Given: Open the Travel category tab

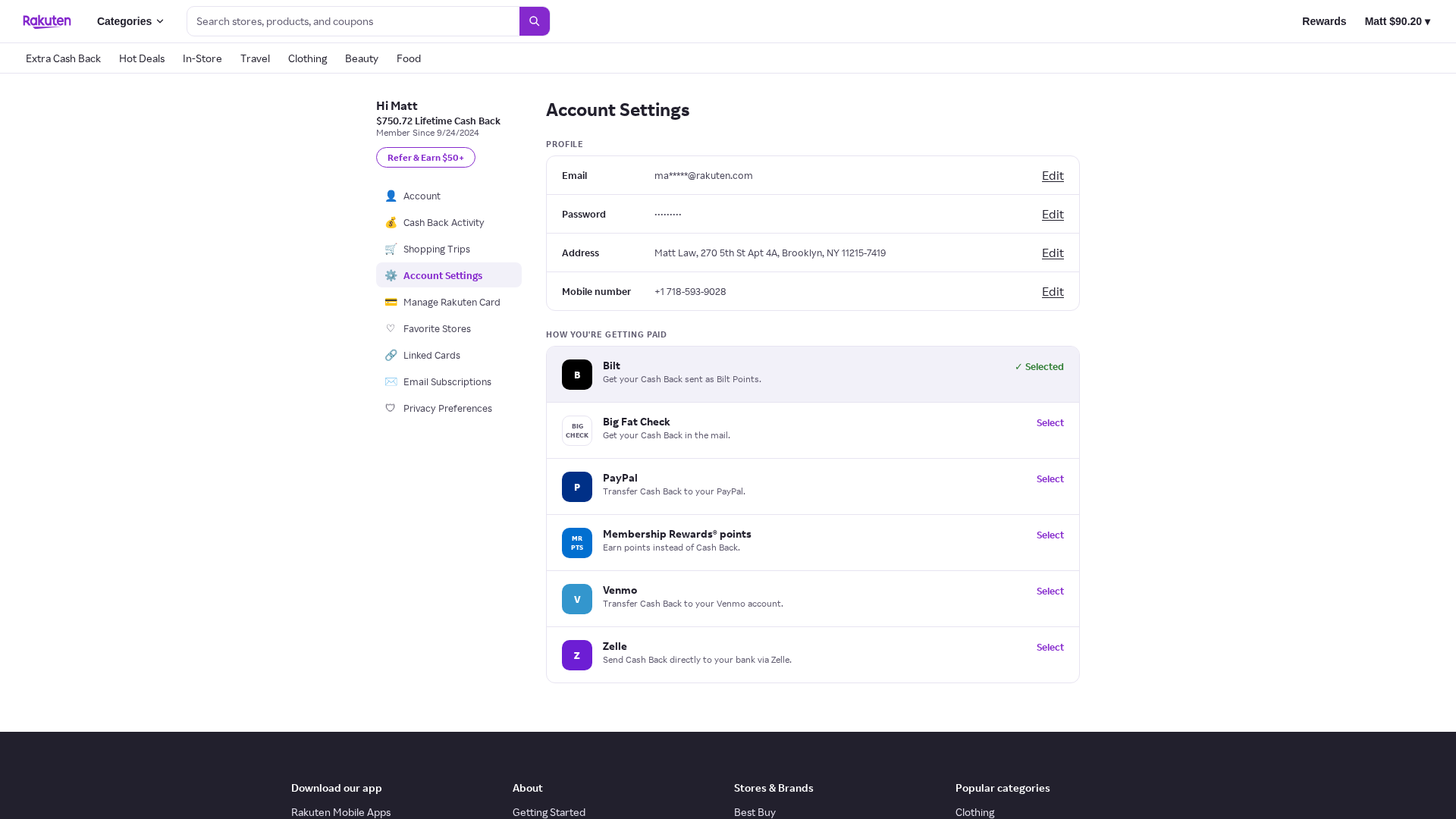Looking at the screenshot, I should [x=255, y=58].
